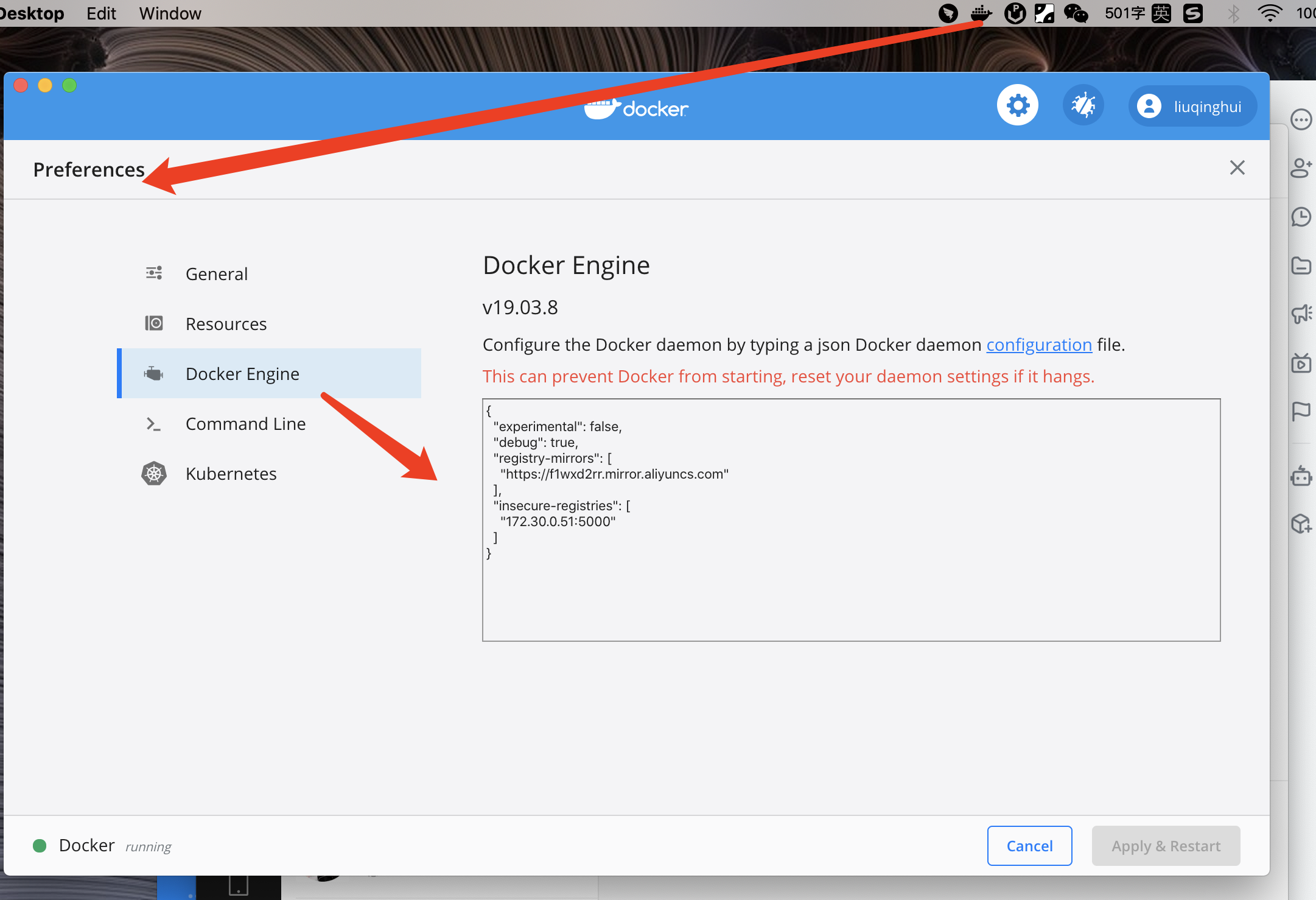Click the Docker whale logo in header
This screenshot has height=900, width=1316.
[636, 108]
